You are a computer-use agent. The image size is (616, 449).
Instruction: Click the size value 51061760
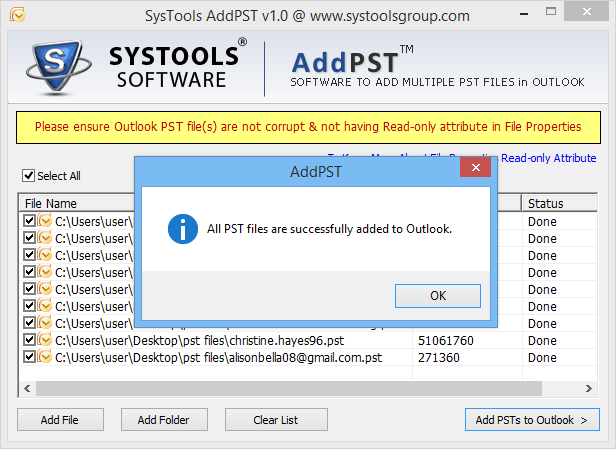tap(446, 341)
